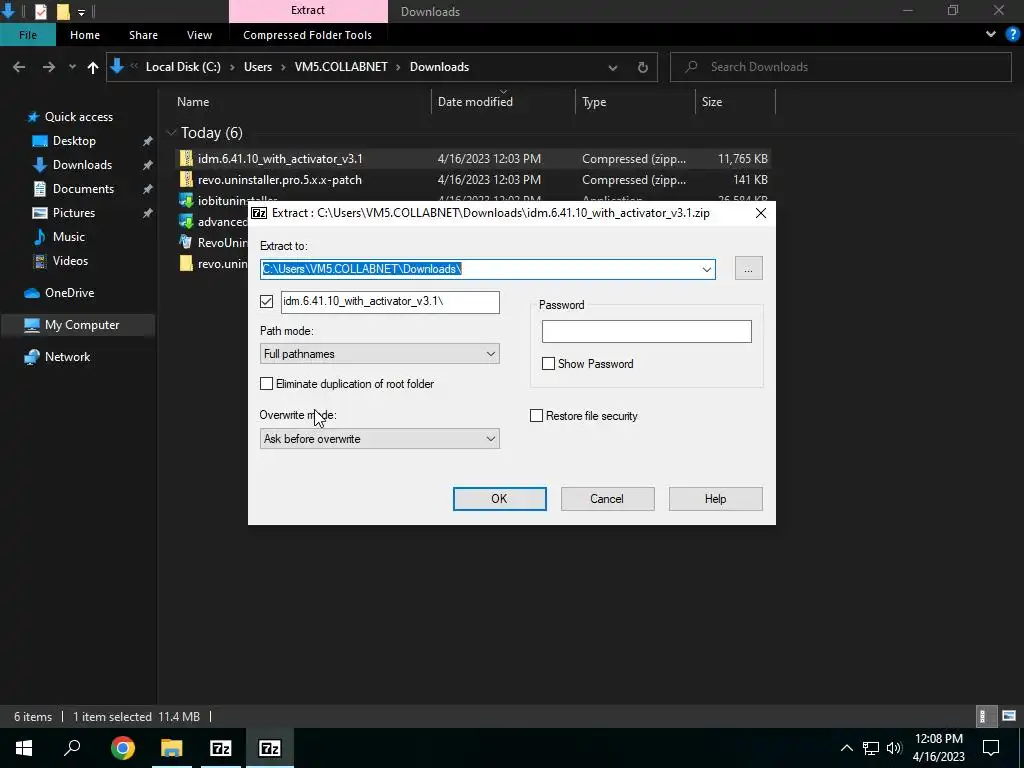
Task: Click Local Disk (C:) breadcrumb
Action: tap(183, 67)
